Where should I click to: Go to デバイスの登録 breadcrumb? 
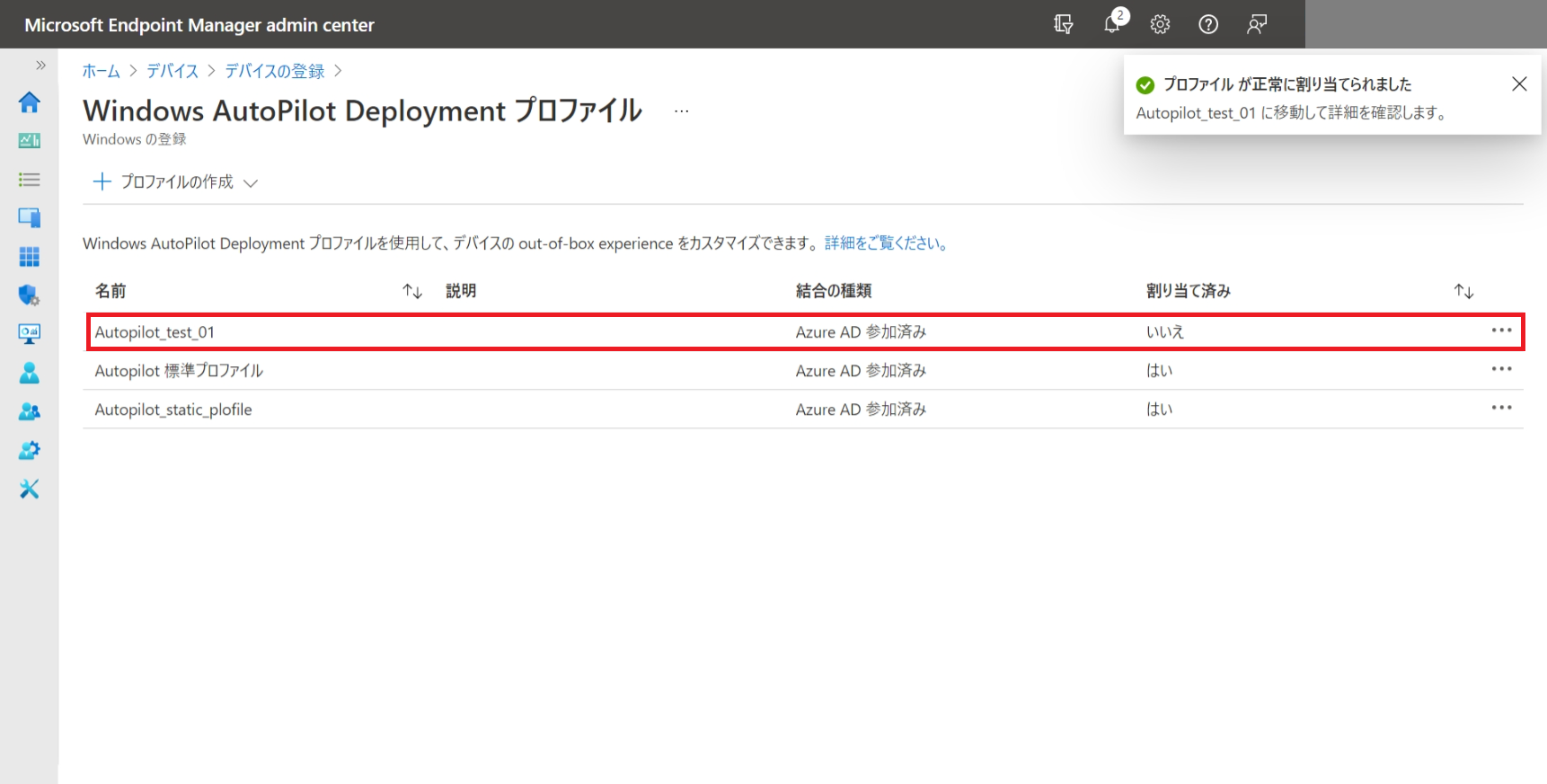tap(275, 71)
